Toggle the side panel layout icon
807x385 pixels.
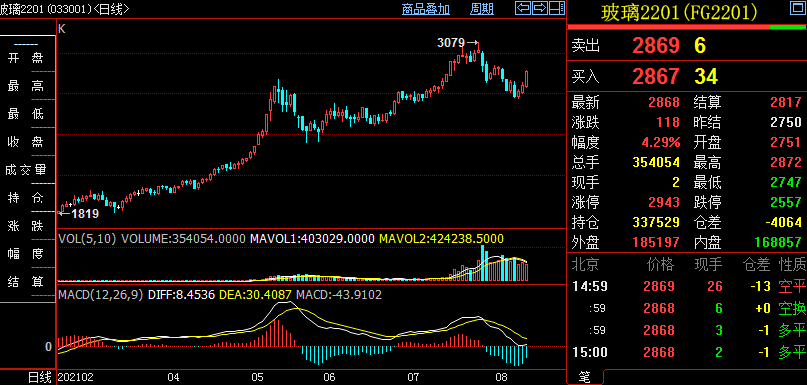556,8
